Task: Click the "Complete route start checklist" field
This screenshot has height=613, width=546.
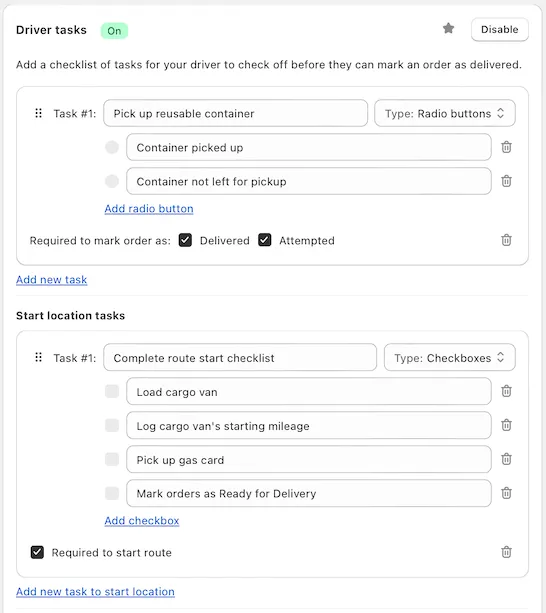Action: 240,358
